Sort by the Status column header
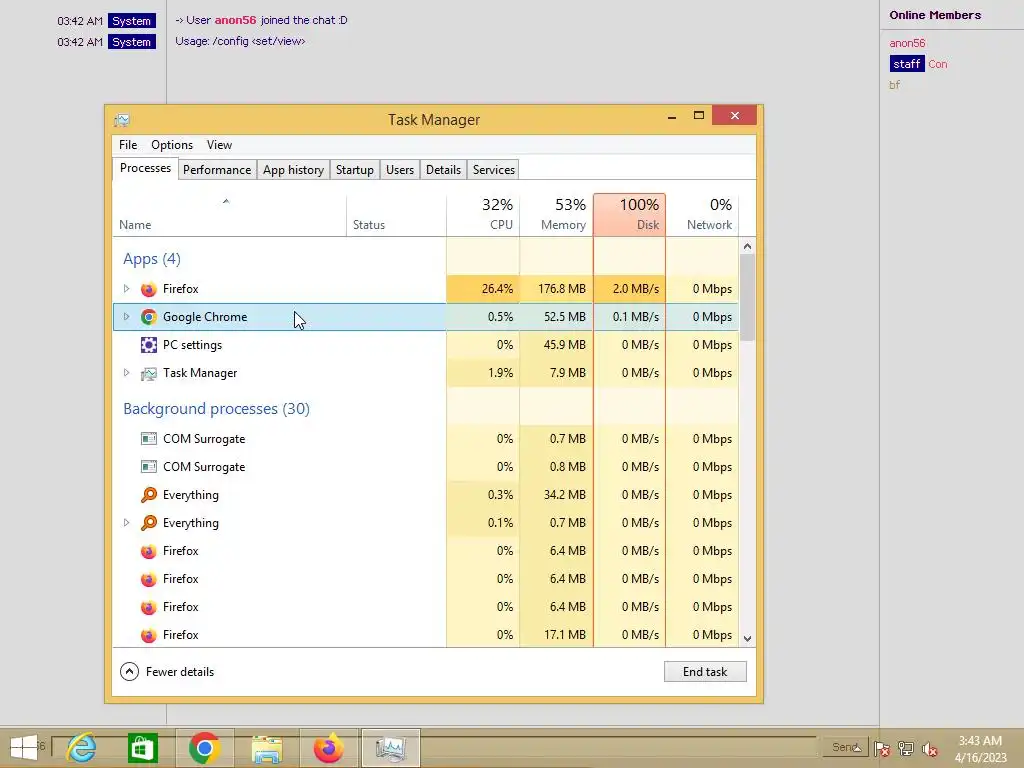Screen dimensions: 1024x768 [x=396, y=216]
